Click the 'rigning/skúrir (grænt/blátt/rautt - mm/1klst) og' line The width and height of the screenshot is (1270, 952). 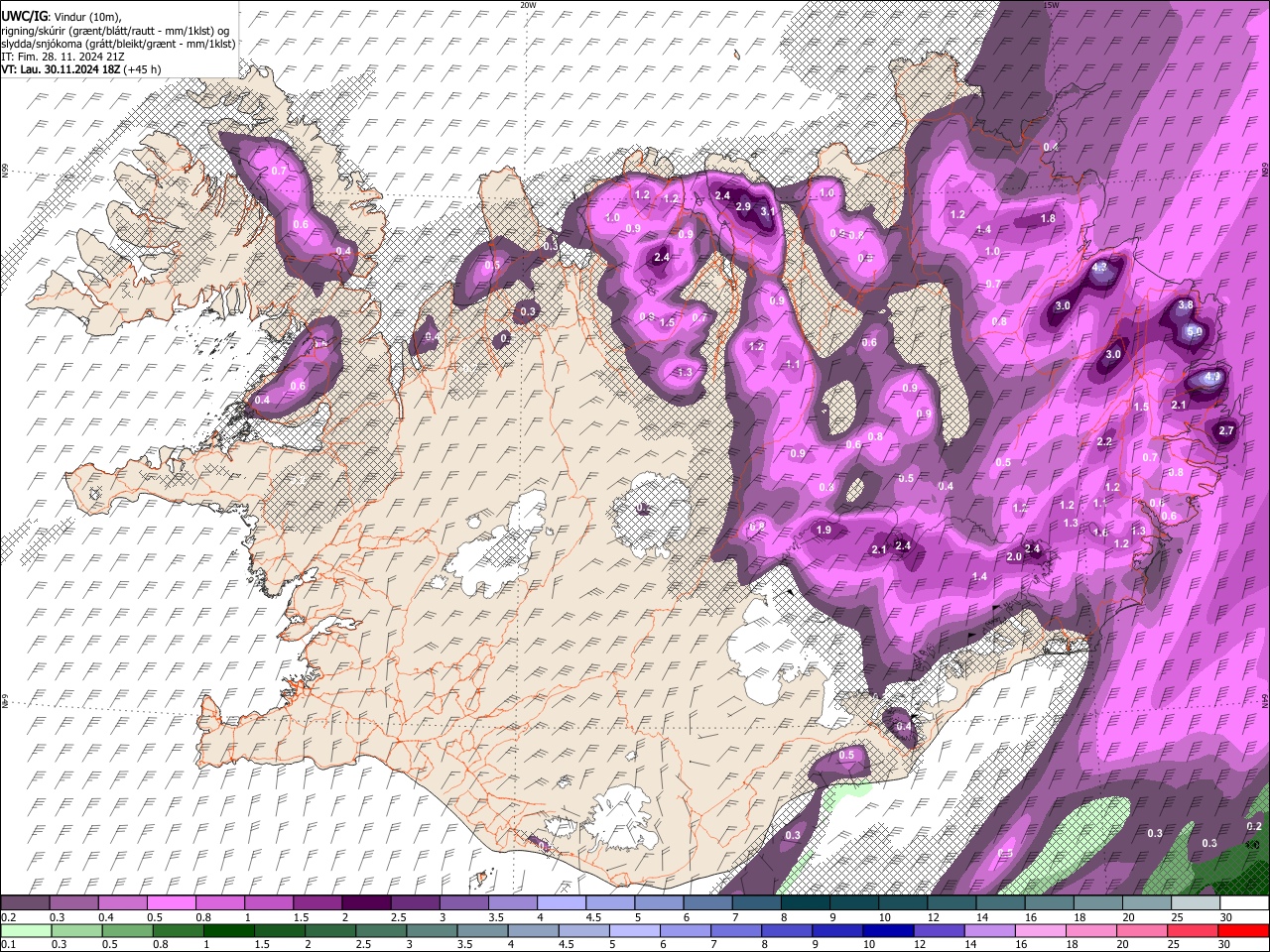click(x=117, y=31)
